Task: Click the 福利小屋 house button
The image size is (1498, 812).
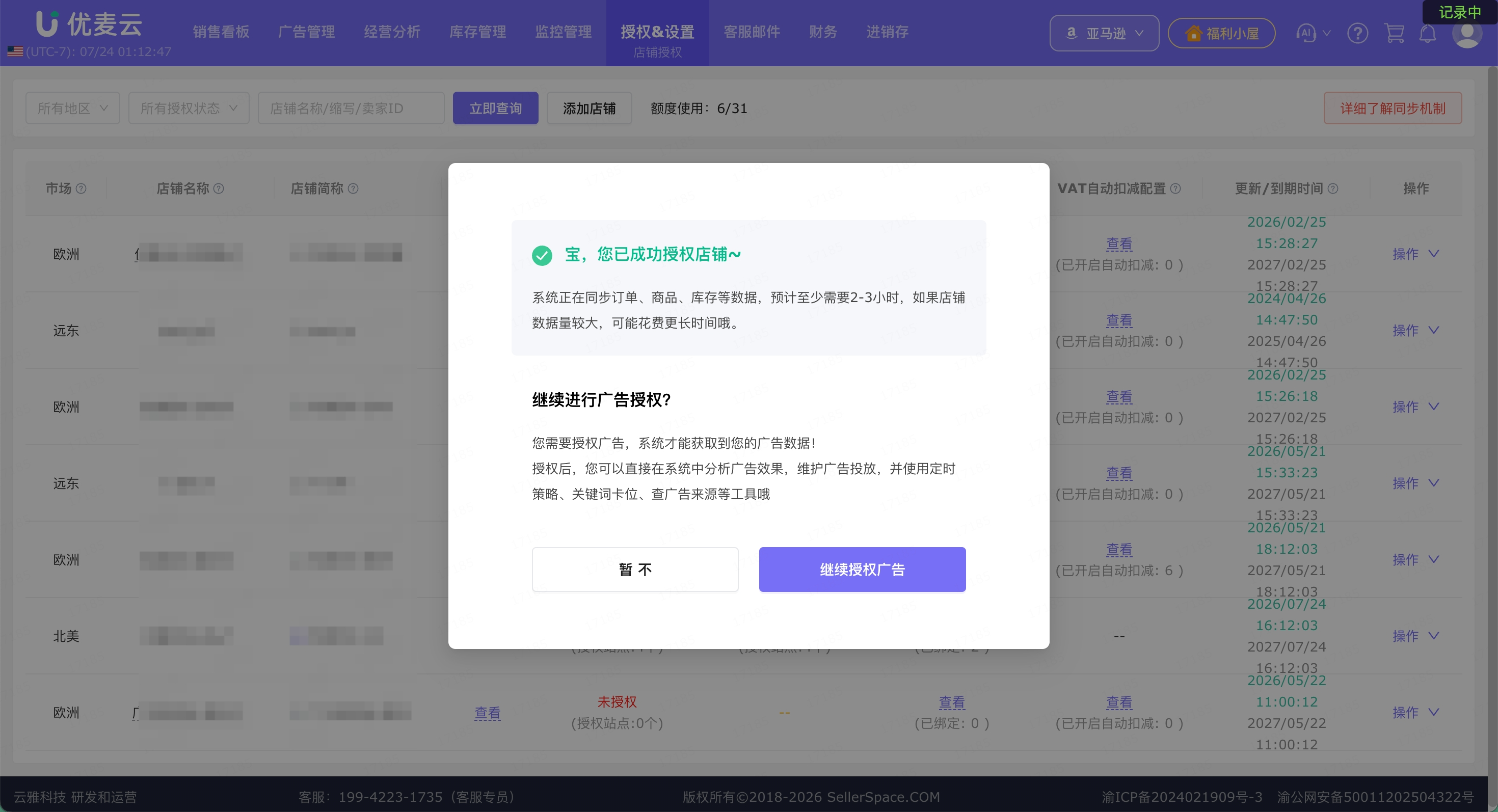Action: tap(1221, 33)
